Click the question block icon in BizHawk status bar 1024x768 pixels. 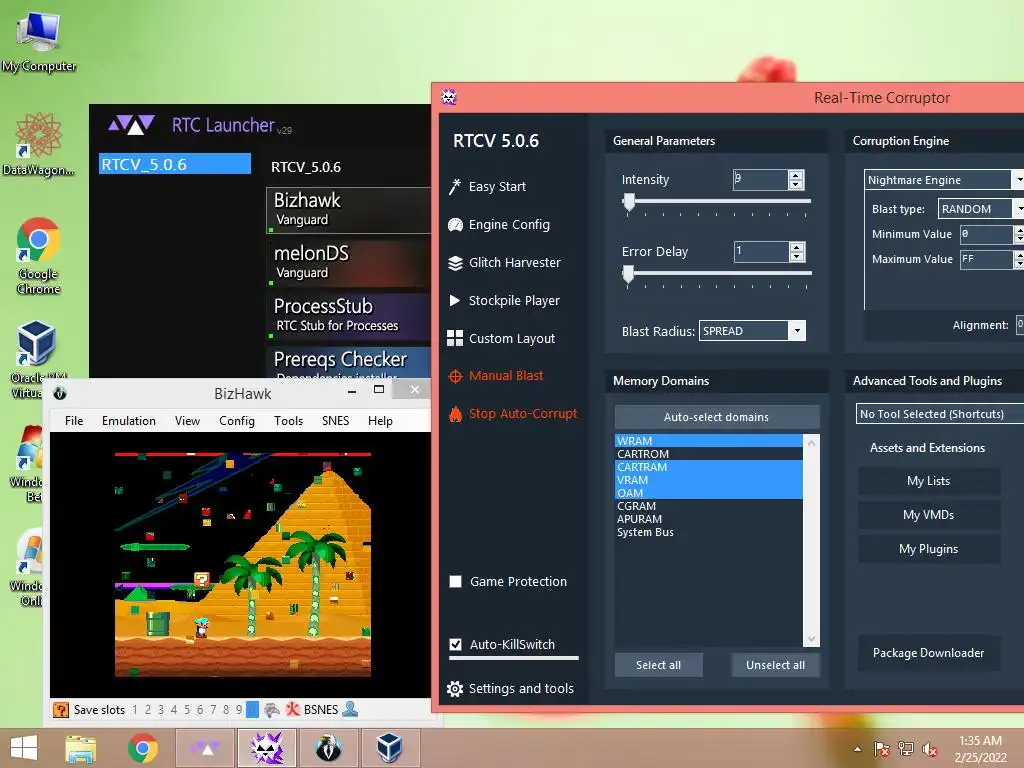(61, 710)
